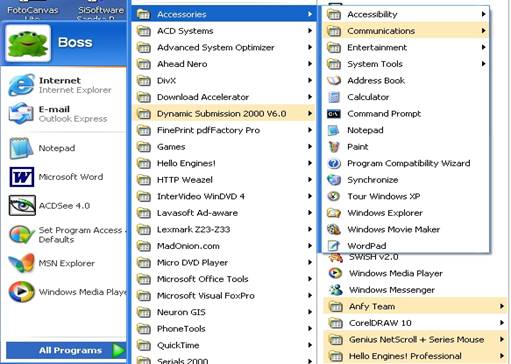Expand Anfy Team submenu arrow
511x364 pixels.
pyautogui.click(x=502, y=306)
